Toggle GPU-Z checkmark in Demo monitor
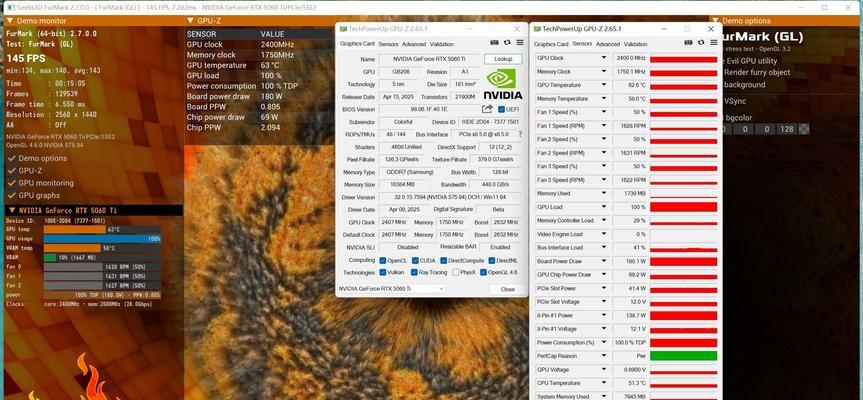 point(12,171)
